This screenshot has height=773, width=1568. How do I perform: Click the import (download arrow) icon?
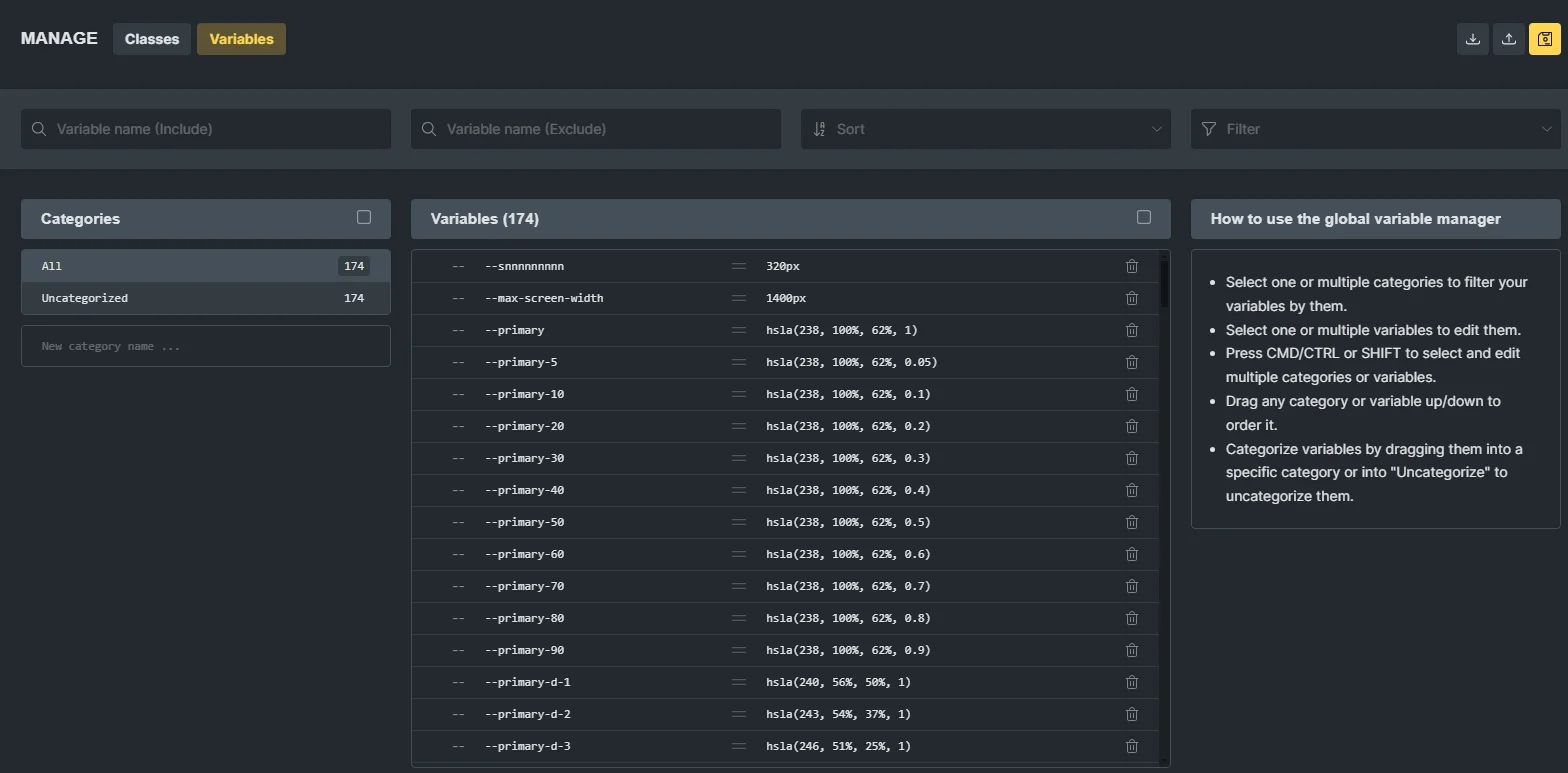pyautogui.click(x=1472, y=39)
